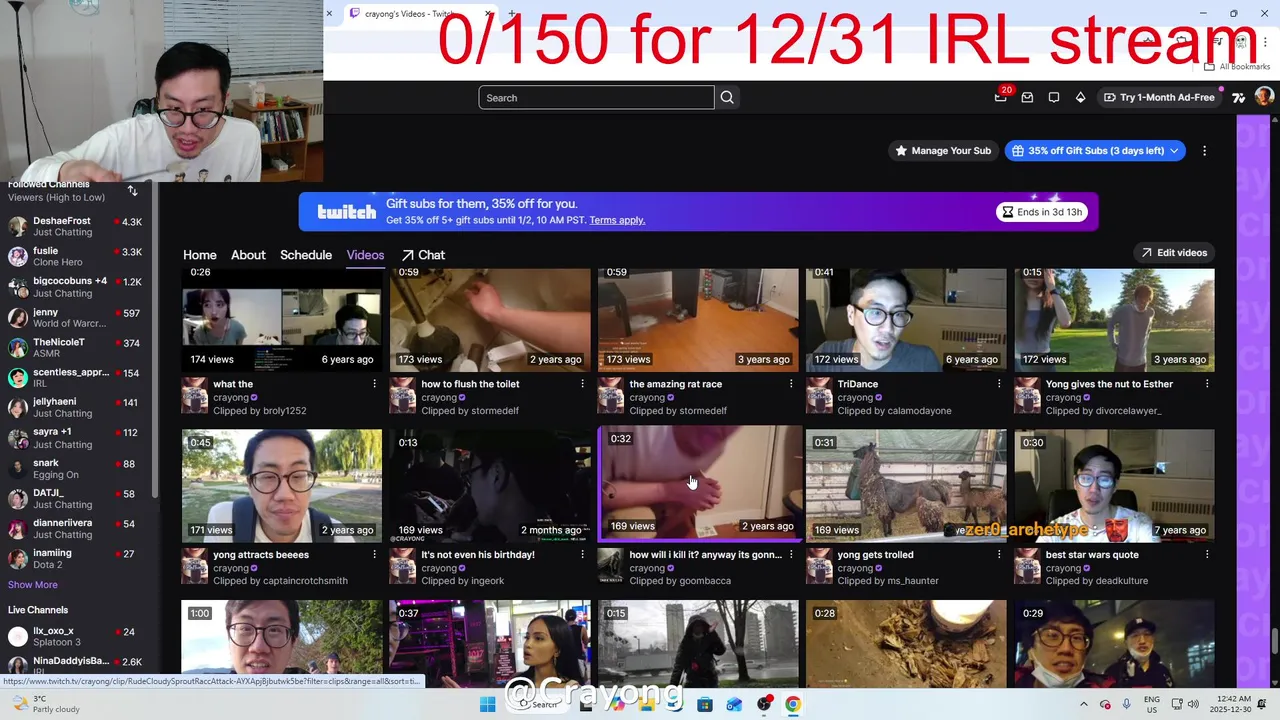Open options for 'the amazing rat race' clip

(790, 384)
